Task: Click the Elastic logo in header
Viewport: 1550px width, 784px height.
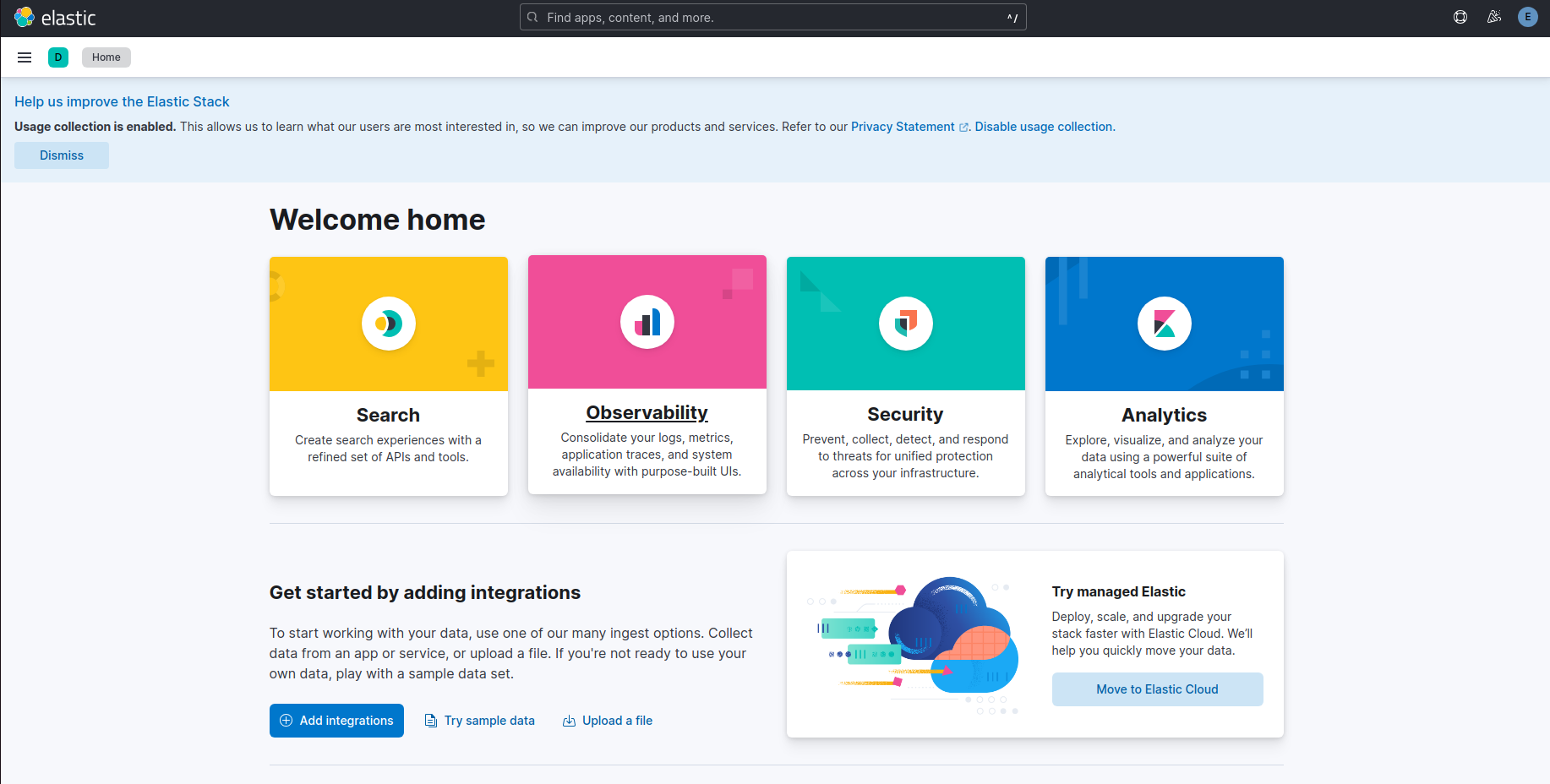Action: (x=55, y=17)
